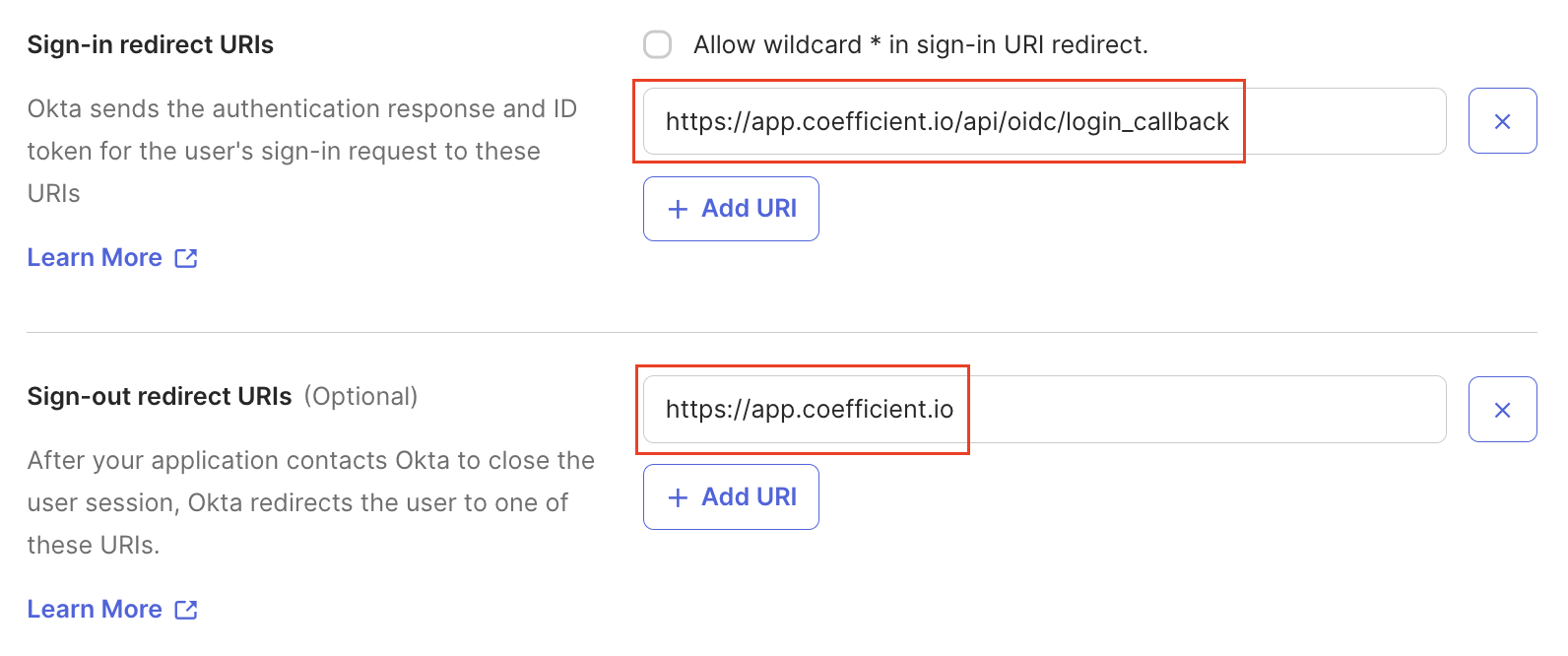
Task: Open Learn More link for sign-in URIs
Action: tap(95, 258)
